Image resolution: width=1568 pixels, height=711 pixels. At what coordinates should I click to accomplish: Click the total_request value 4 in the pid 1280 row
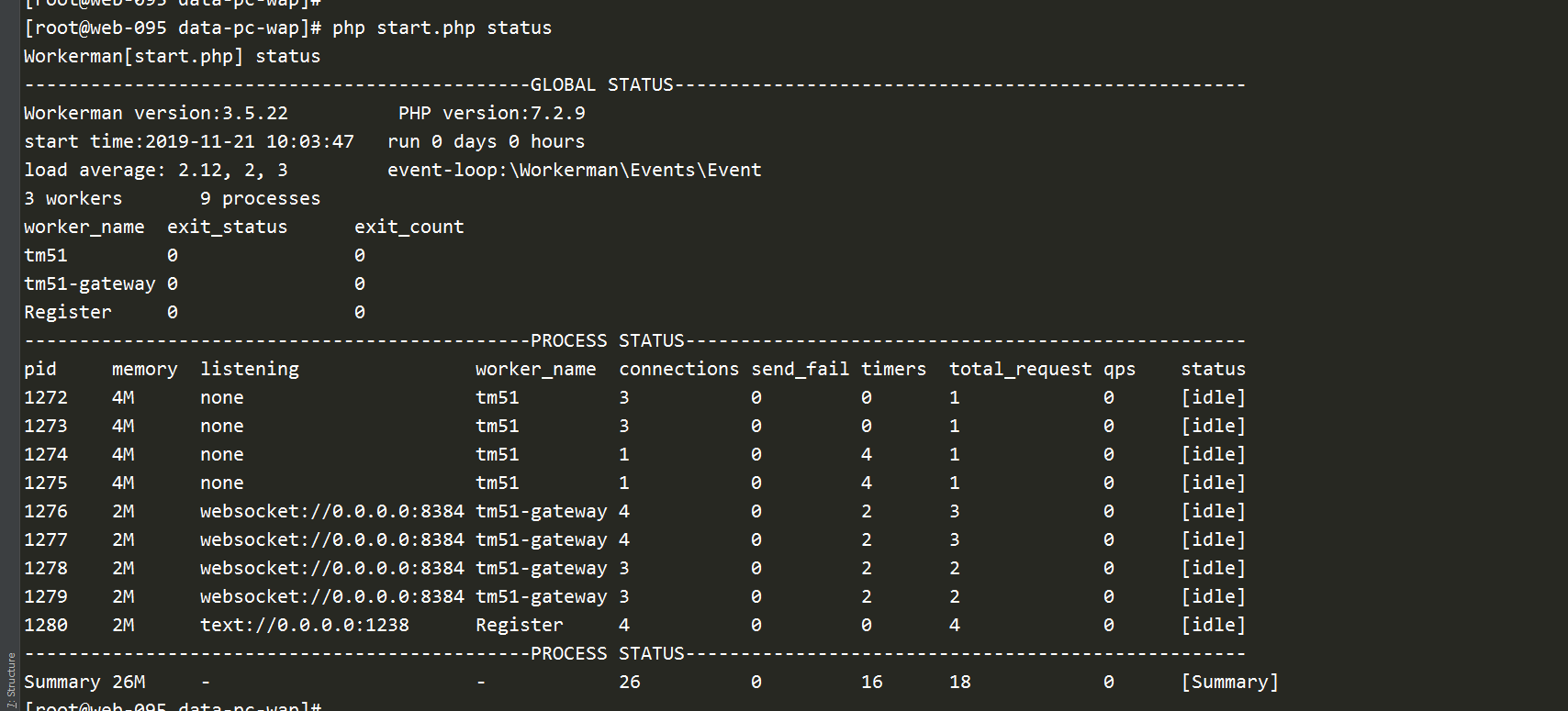tap(955, 625)
